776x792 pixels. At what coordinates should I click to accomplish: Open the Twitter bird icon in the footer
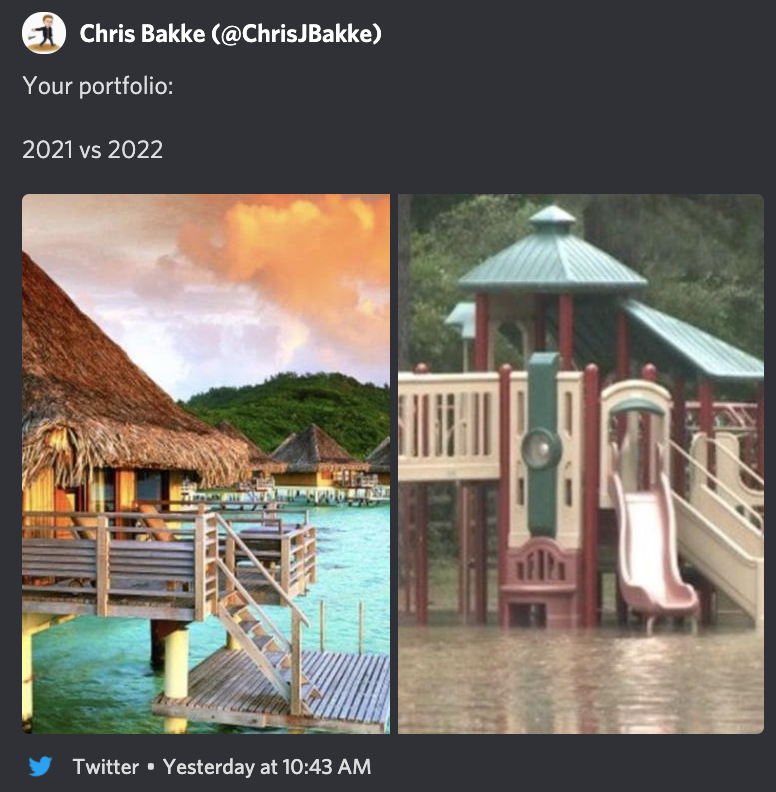(x=40, y=766)
